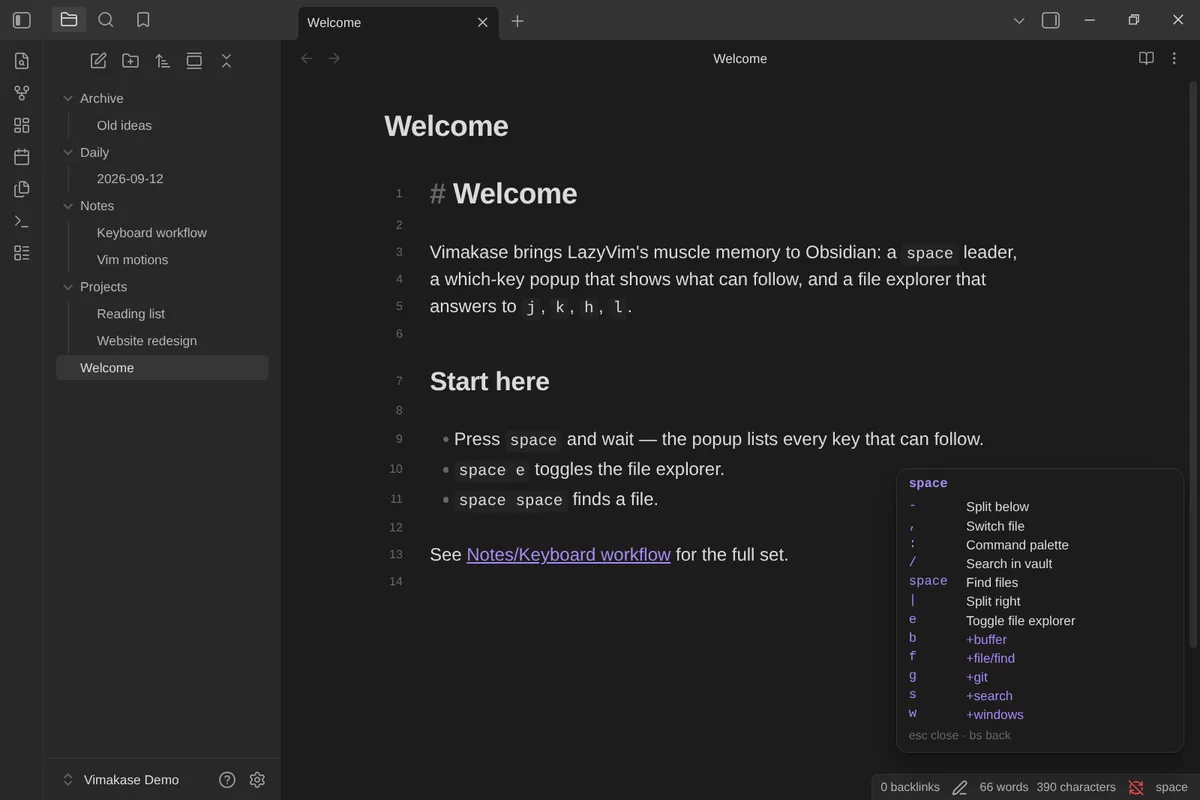Open settings gear

point(257,780)
